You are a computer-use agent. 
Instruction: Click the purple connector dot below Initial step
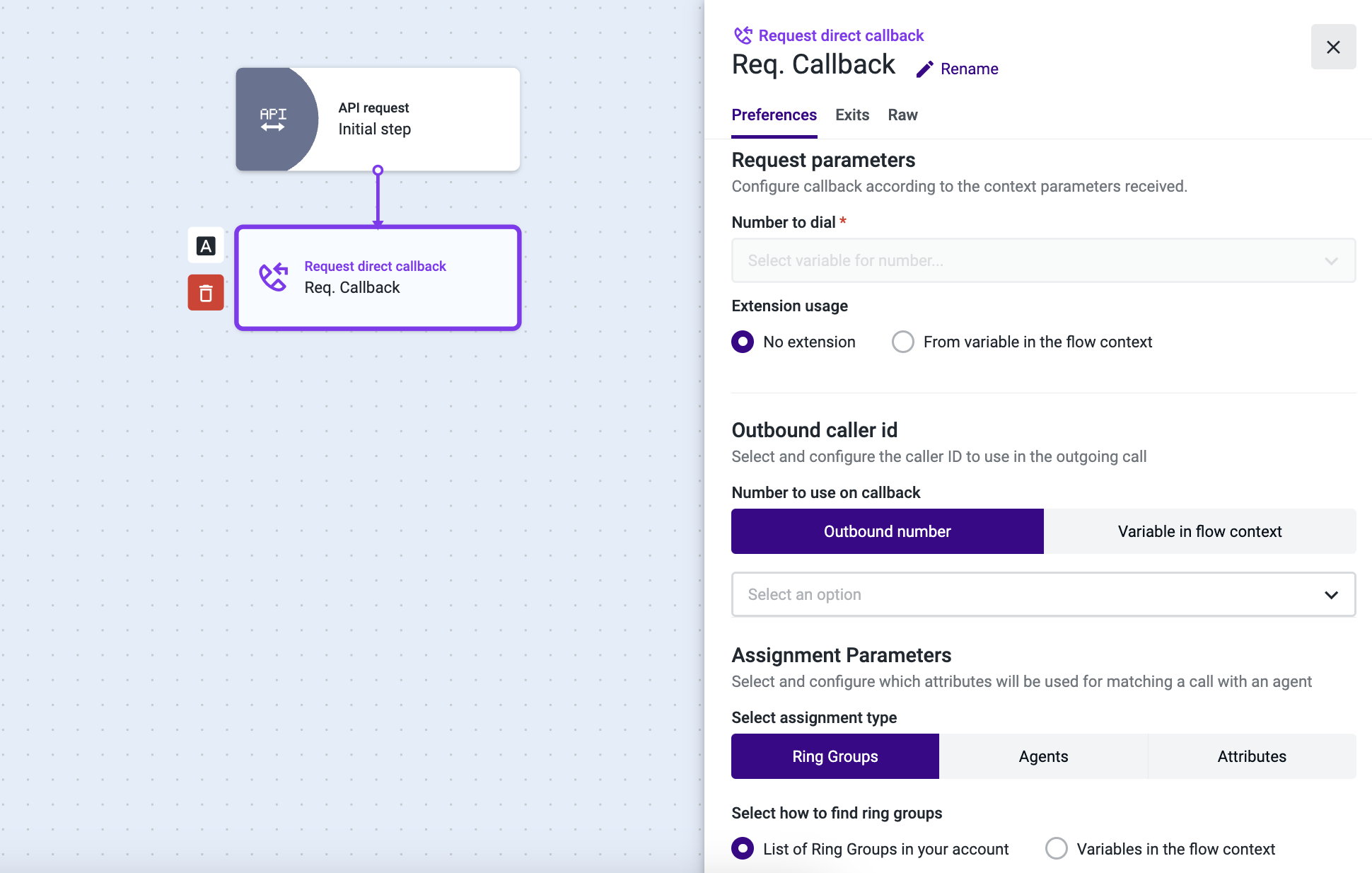click(378, 170)
